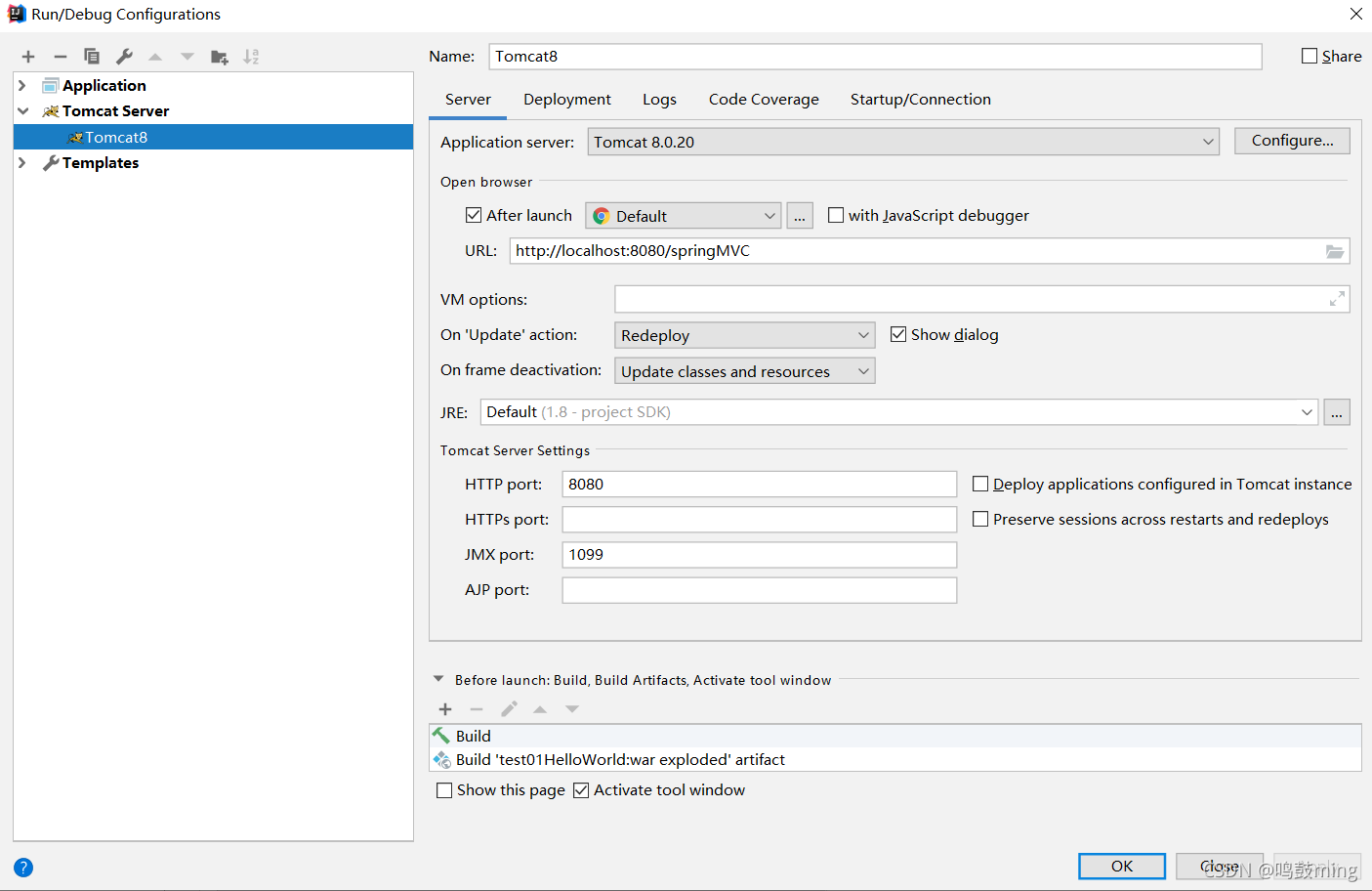Move before launch task down

572,709
